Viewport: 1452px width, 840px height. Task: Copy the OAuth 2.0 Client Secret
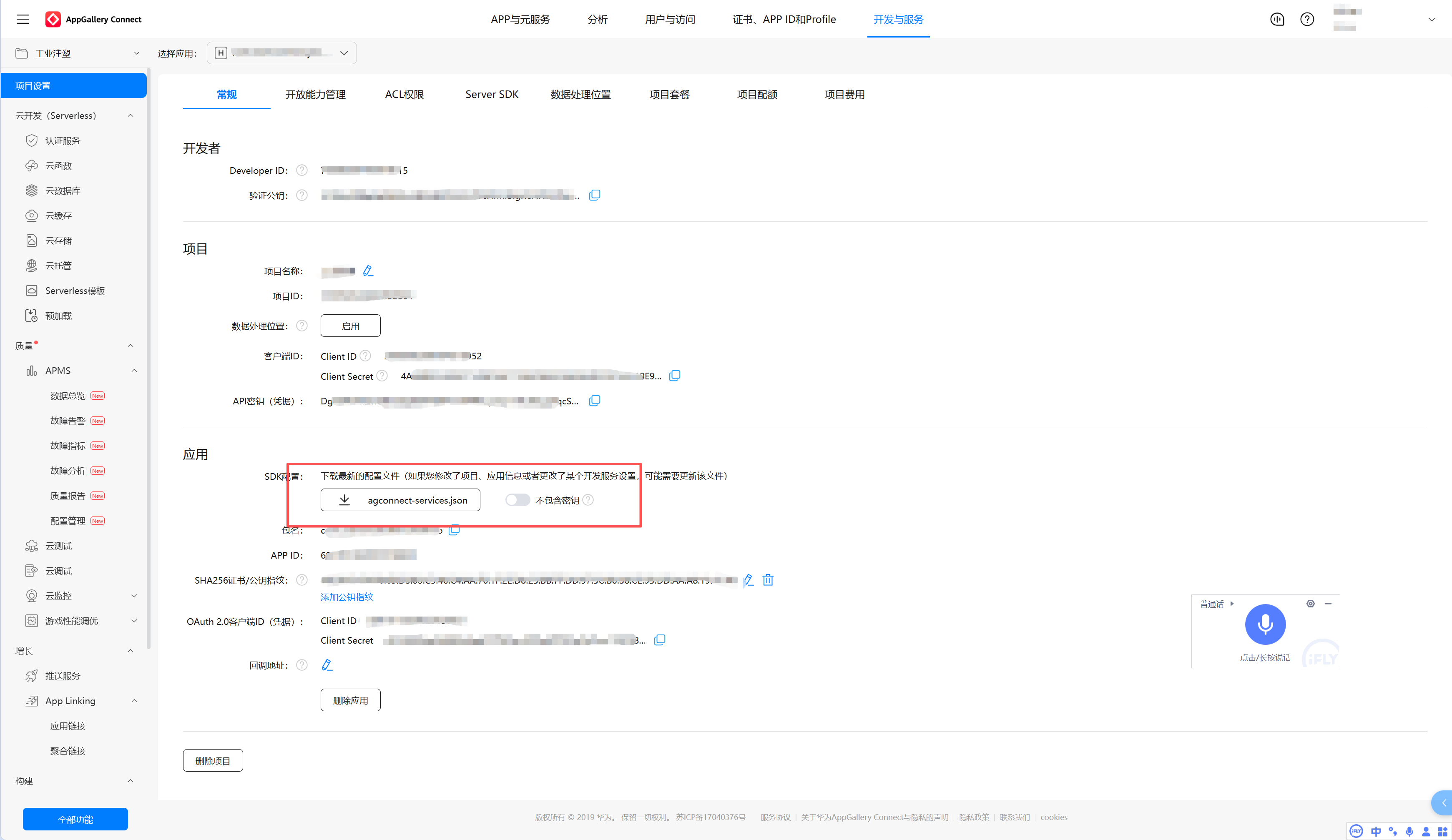660,639
